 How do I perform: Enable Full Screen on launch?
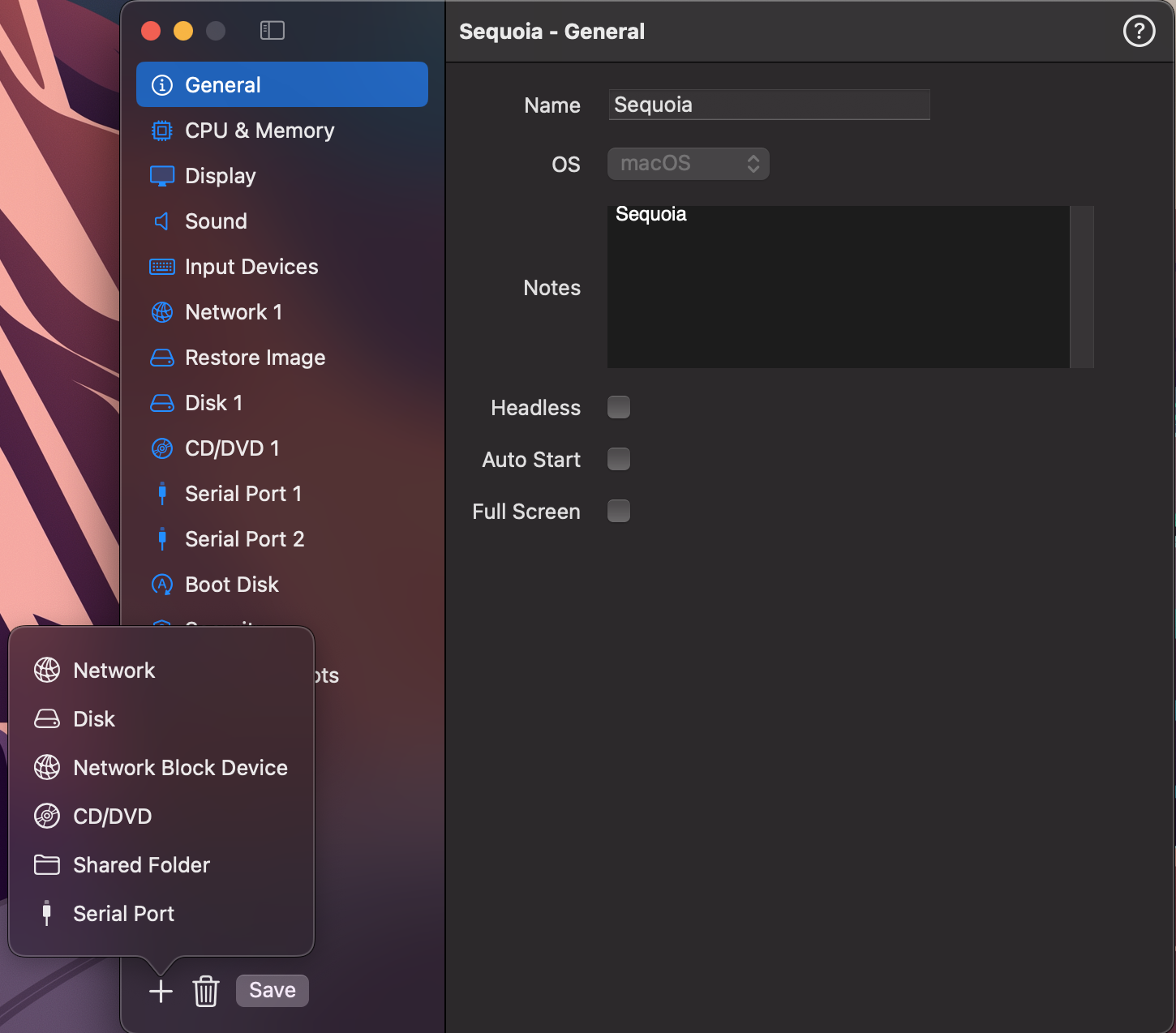coord(619,511)
